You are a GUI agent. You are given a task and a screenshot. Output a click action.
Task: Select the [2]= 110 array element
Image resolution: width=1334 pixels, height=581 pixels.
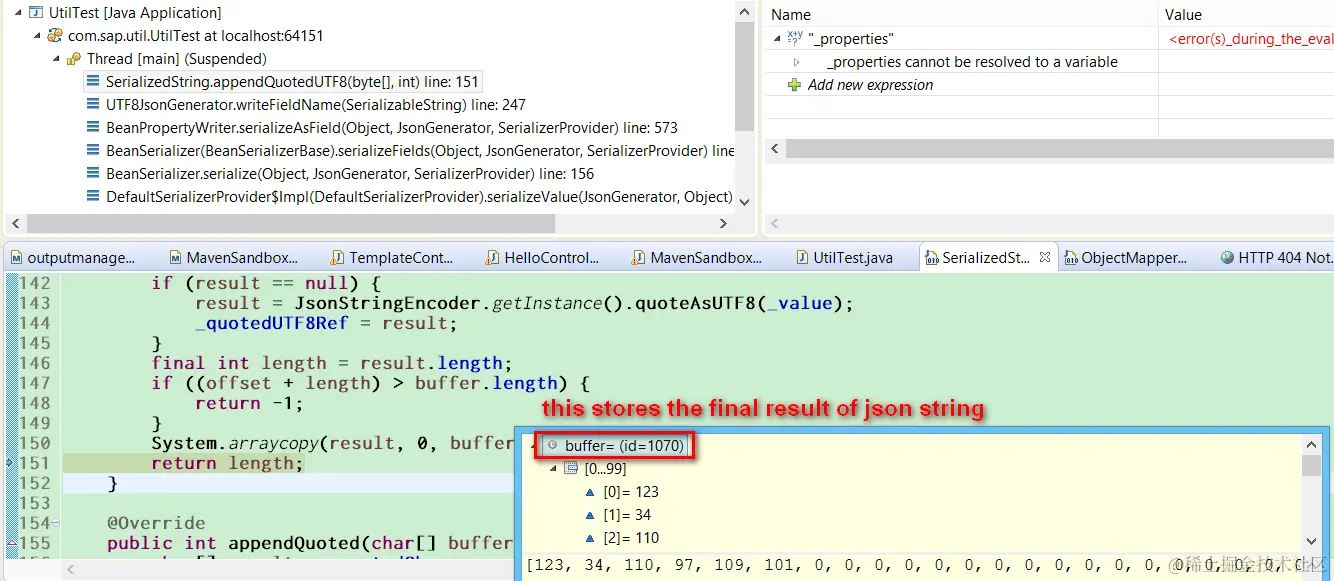[631, 538]
